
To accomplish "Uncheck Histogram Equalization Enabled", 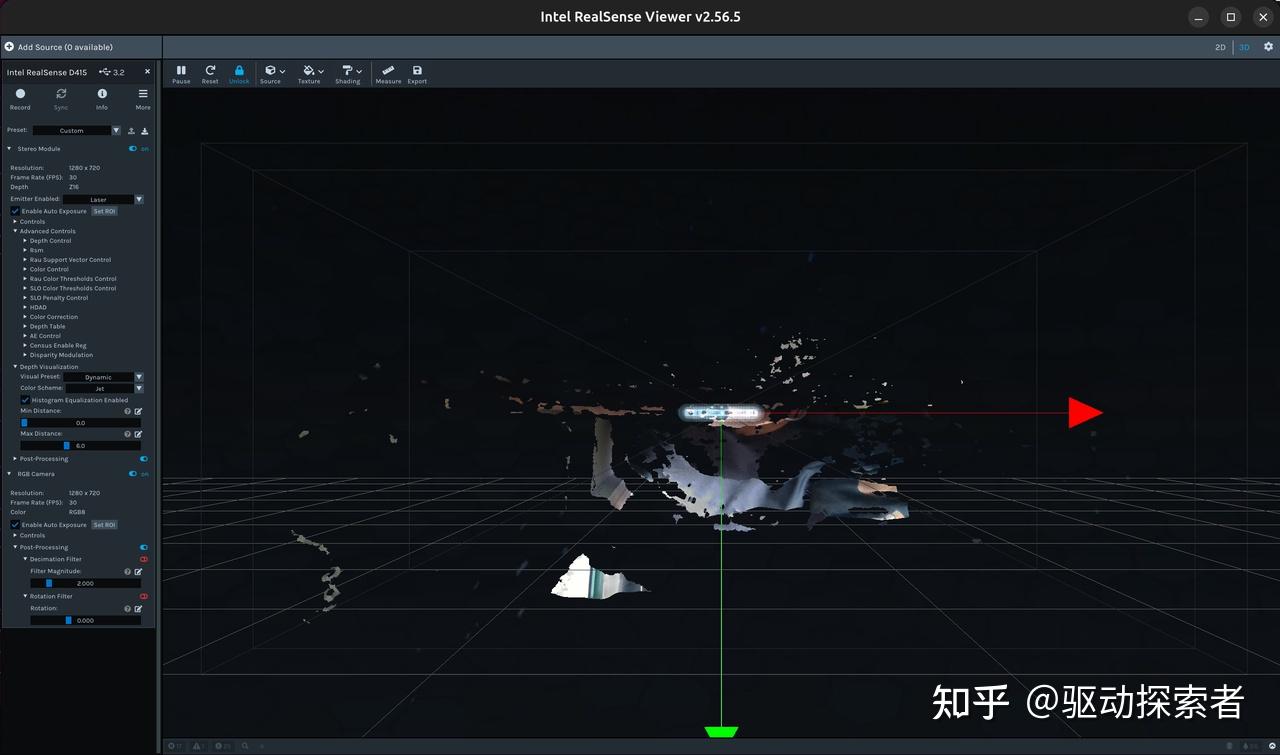I will pyautogui.click(x=25, y=400).
